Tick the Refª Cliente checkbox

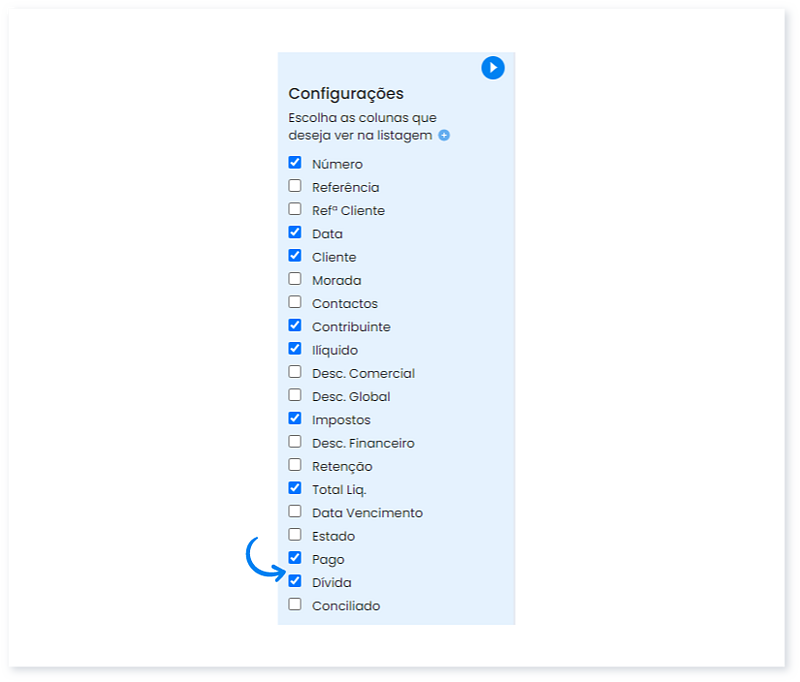tap(295, 209)
